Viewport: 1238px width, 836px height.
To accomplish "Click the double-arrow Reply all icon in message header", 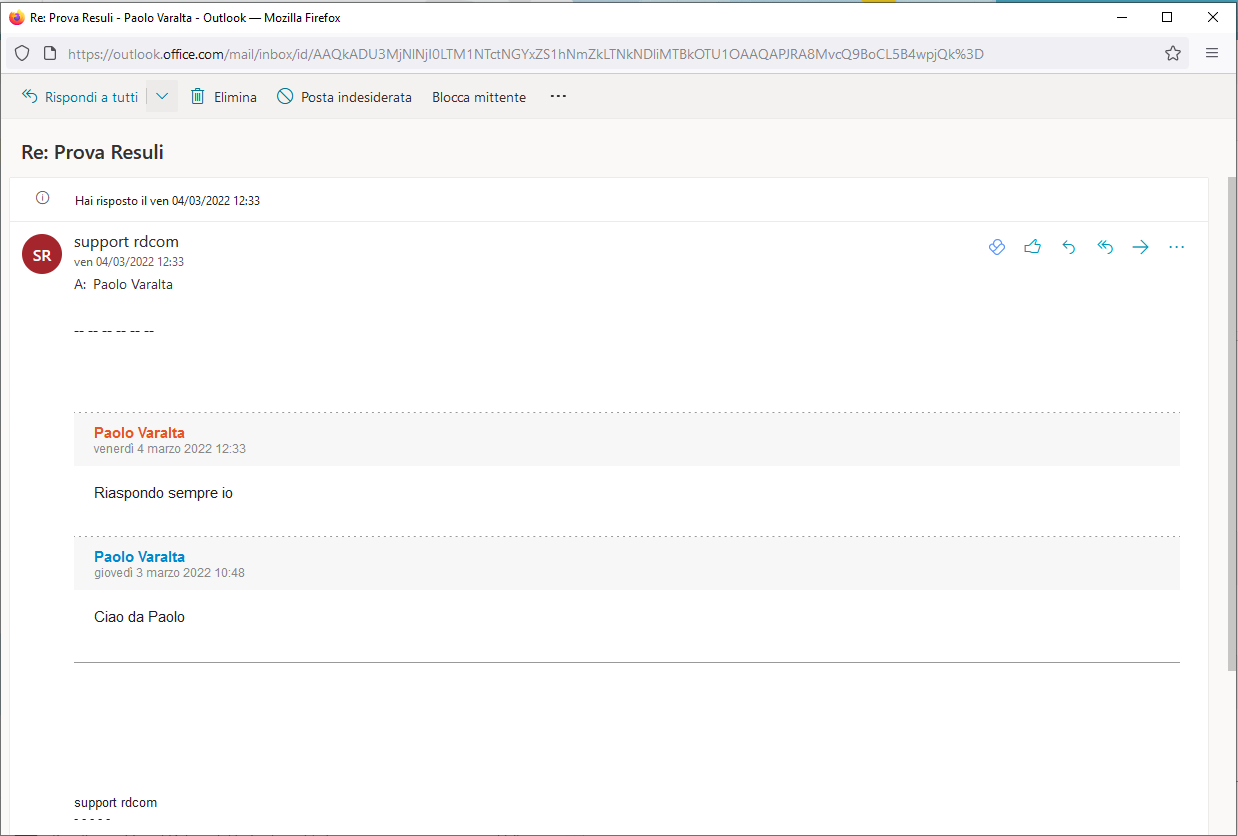I will tap(1104, 247).
